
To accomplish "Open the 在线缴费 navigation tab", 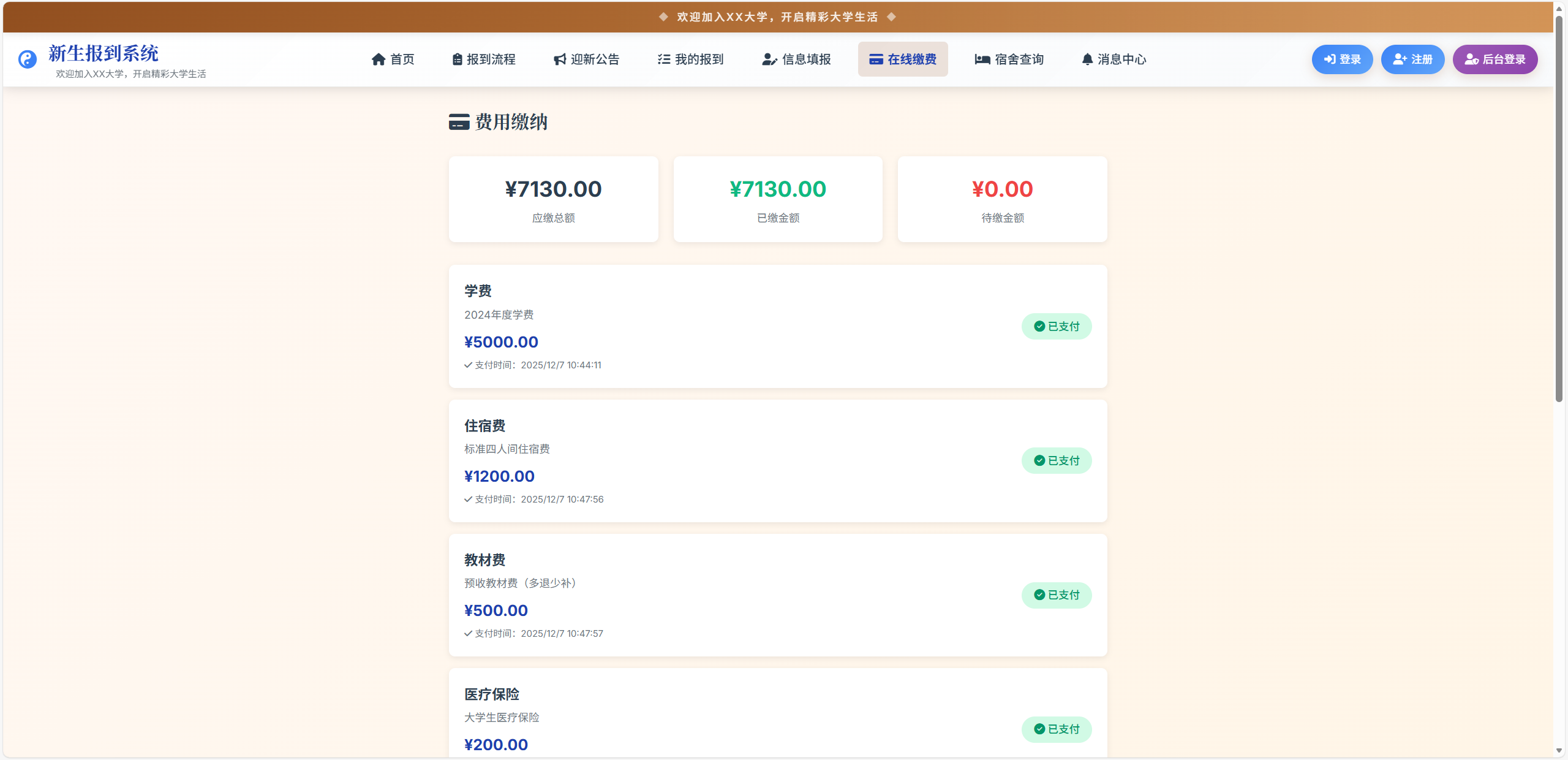I will coord(903,59).
